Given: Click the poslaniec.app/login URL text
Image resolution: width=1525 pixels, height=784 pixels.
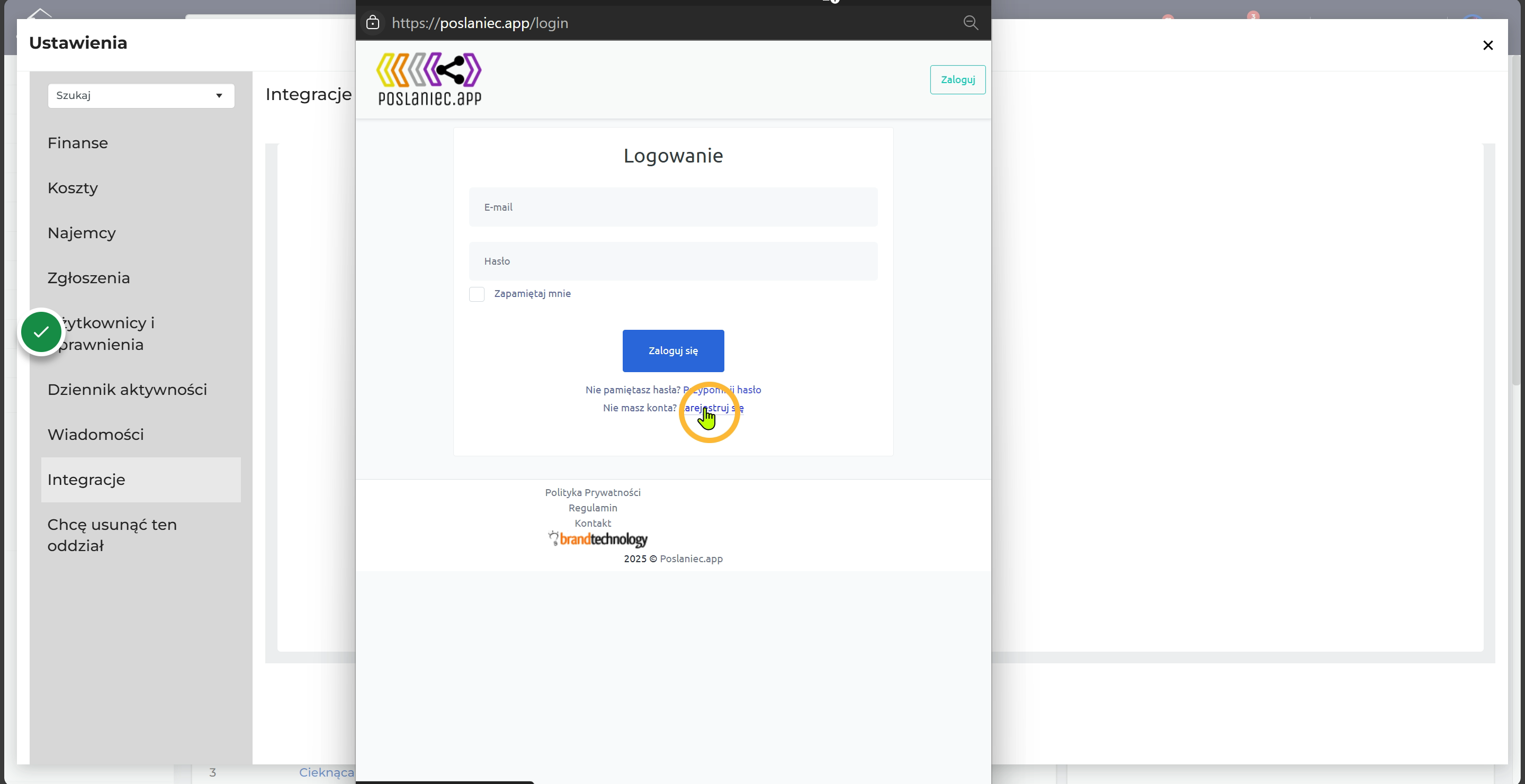Looking at the screenshot, I should point(480,22).
